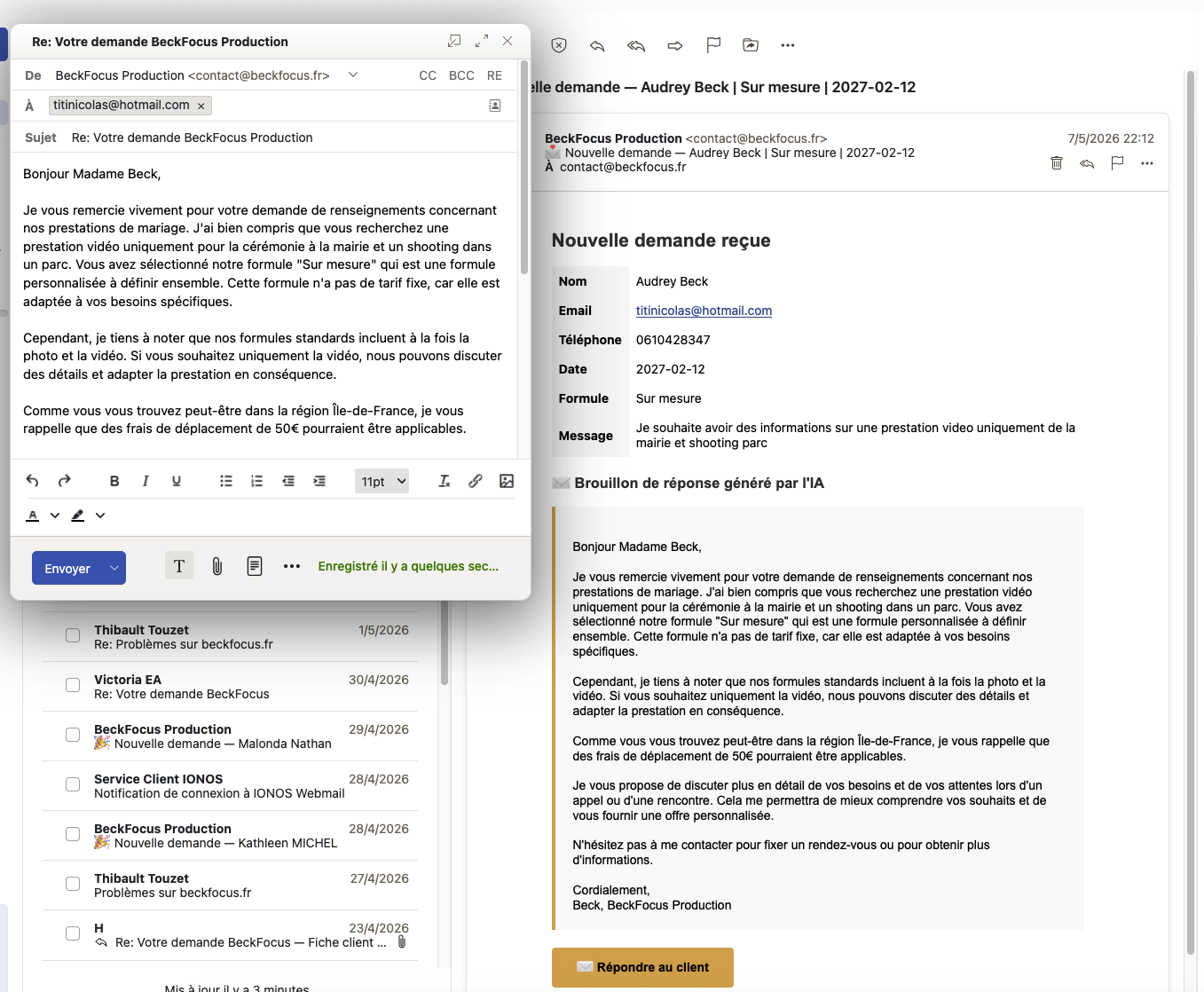
Task: Open the Fiche client email from H
Action: 231,934
